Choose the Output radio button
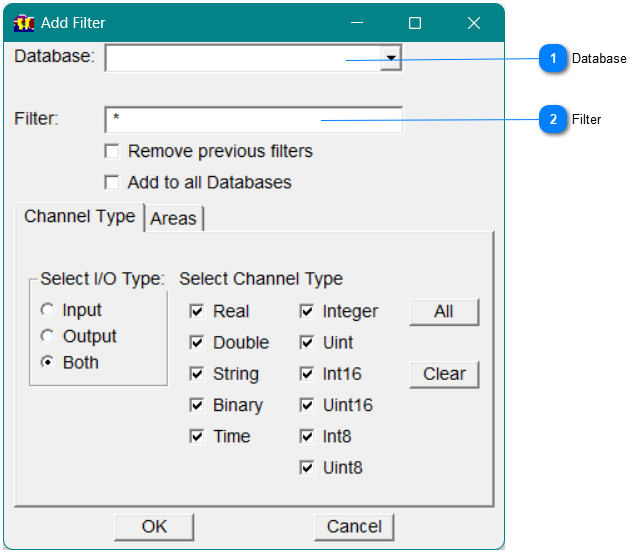643x553 pixels. pyautogui.click(x=48, y=336)
